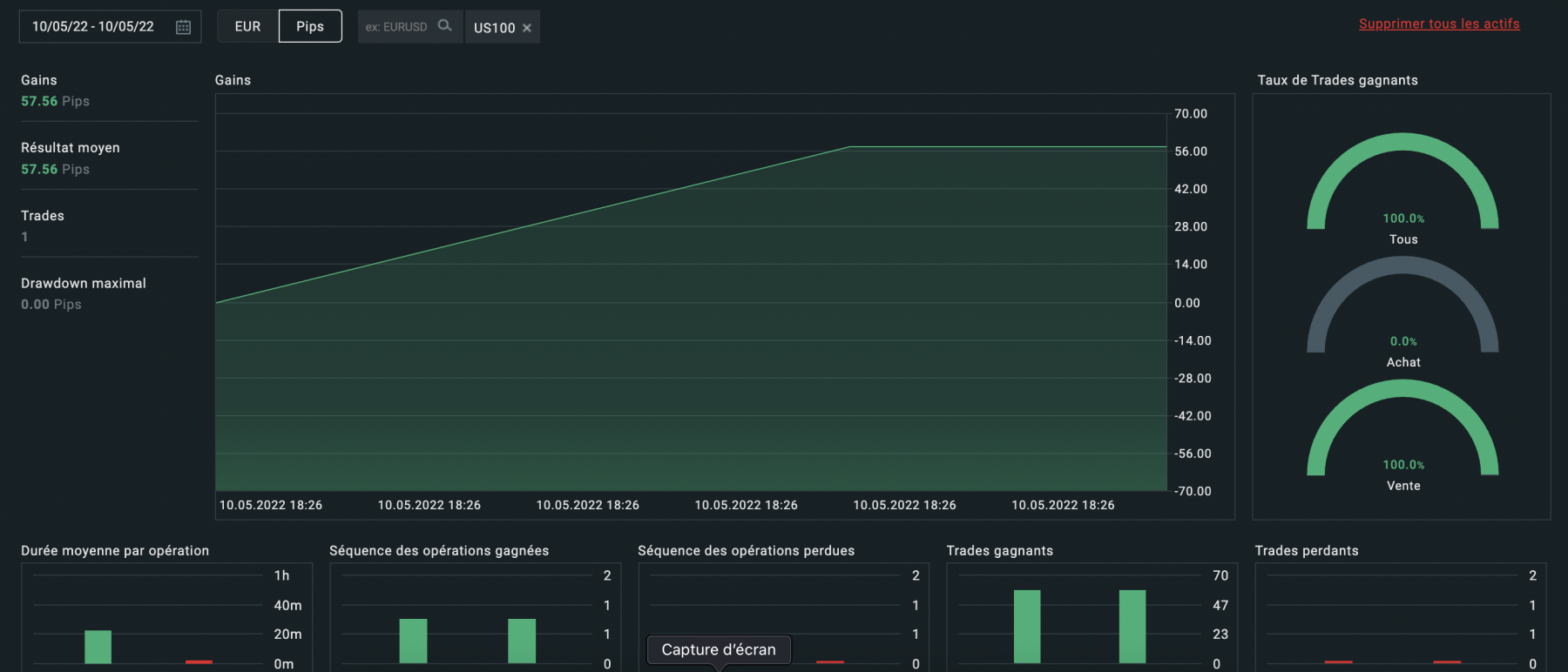The image size is (1568, 672).
Task: Click first bar in Séquence des opérations gagnées
Action: (x=413, y=641)
